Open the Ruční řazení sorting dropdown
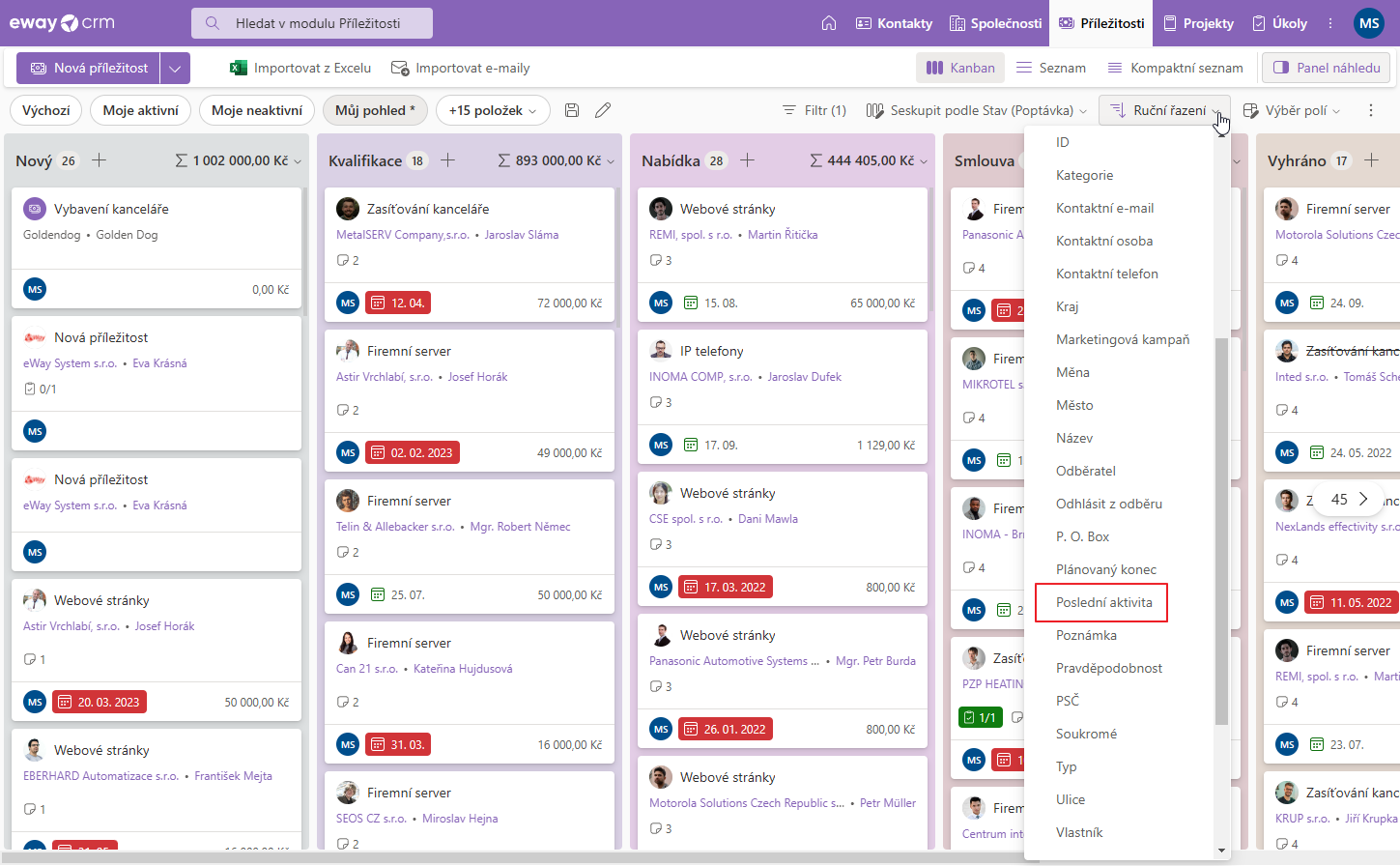Image resolution: width=1400 pixels, height=866 pixels. click(x=1163, y=110)
